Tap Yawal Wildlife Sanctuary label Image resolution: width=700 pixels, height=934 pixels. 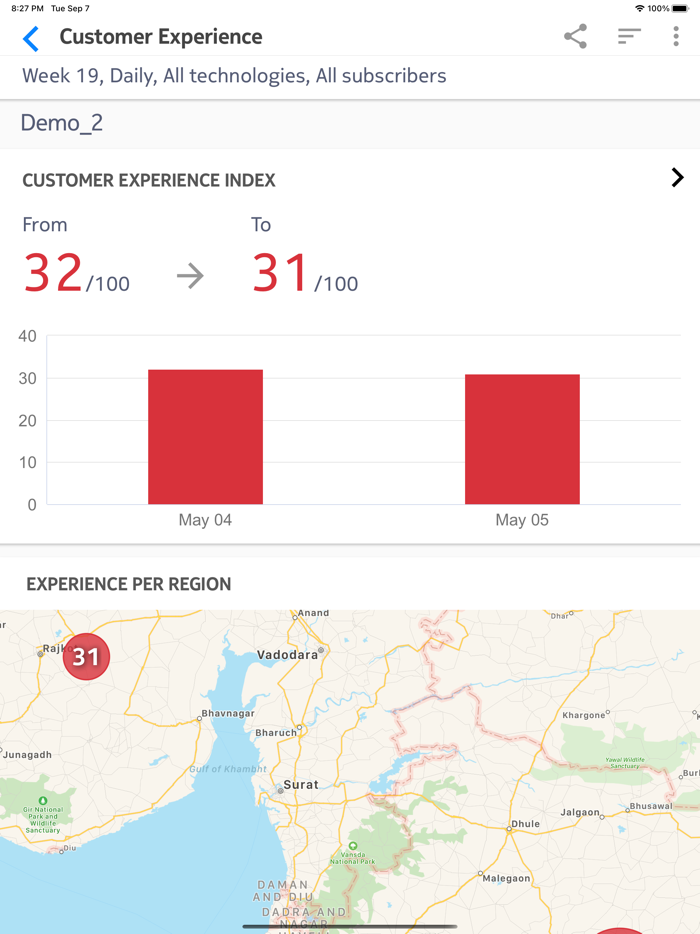pyautogui.click(x=625, y=762)
